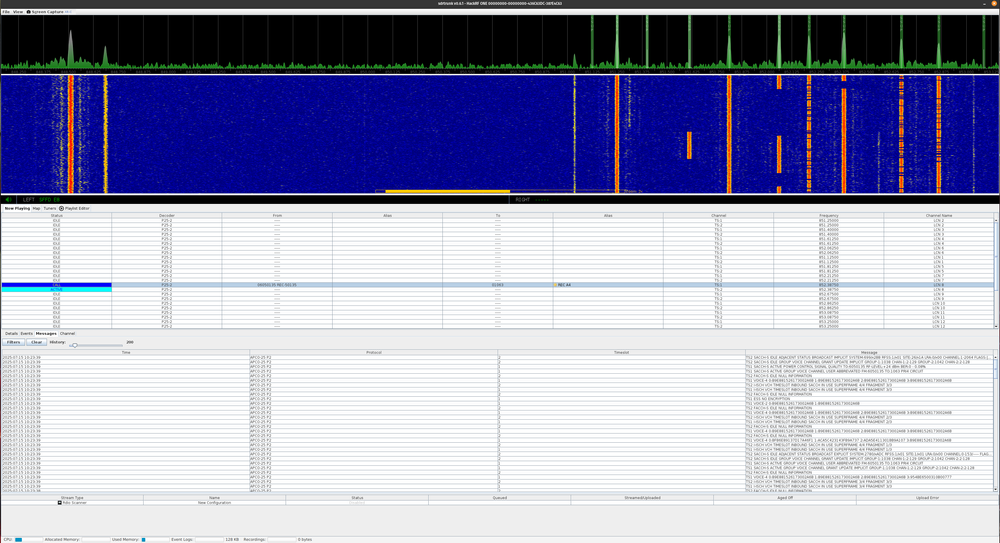Click the Rdio Scanner stream icon
The height and width of the screenshot is (543, 1000).
click(60, 503)
